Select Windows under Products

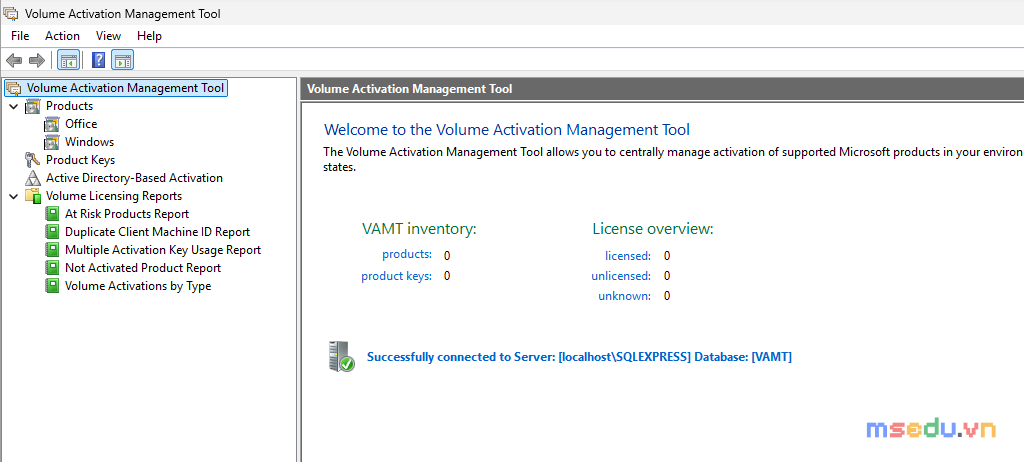click(x=89, y=142)
